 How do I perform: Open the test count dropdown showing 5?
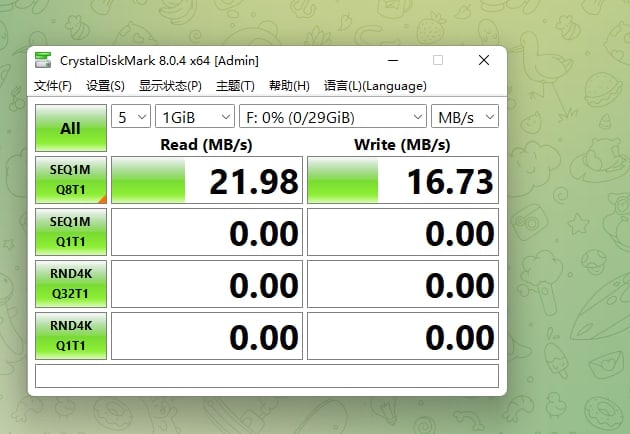tap(131, 117)
